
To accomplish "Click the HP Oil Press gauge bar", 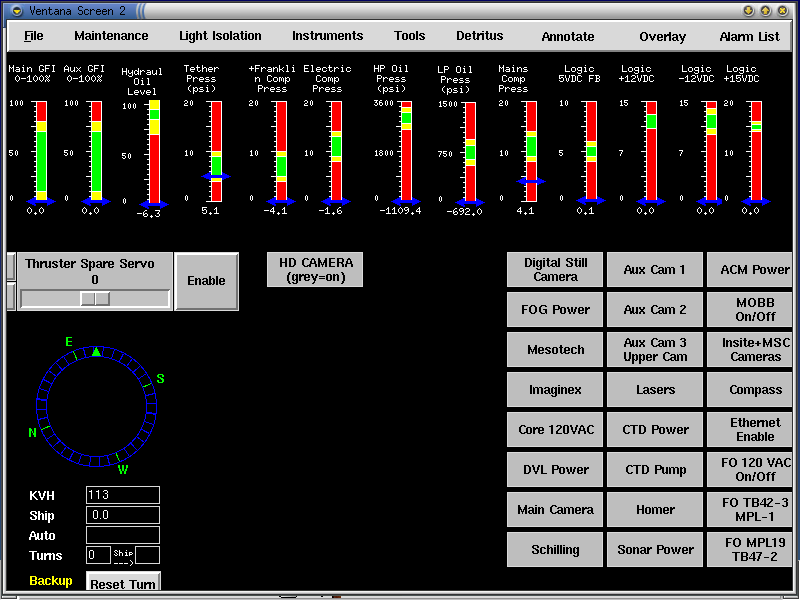I will pyautogui.click(x=406, y=151).
